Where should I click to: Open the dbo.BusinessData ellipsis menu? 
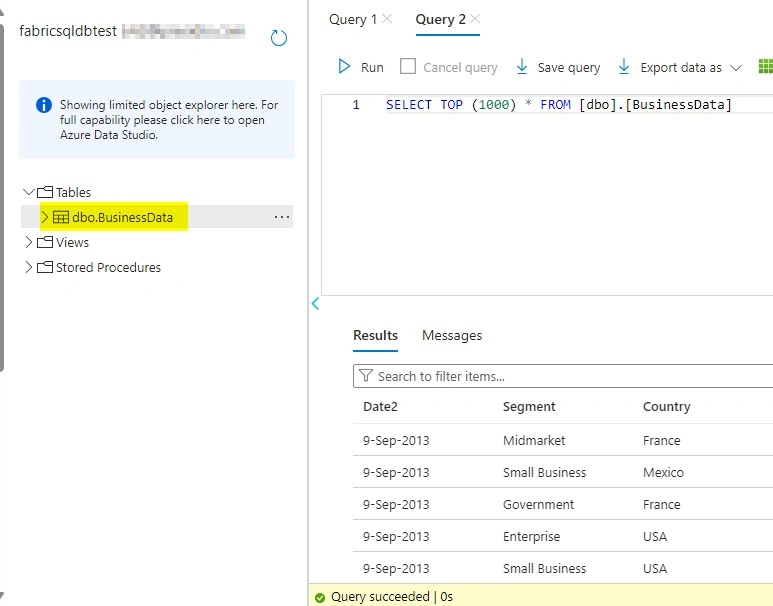click(x=281, y=217)
